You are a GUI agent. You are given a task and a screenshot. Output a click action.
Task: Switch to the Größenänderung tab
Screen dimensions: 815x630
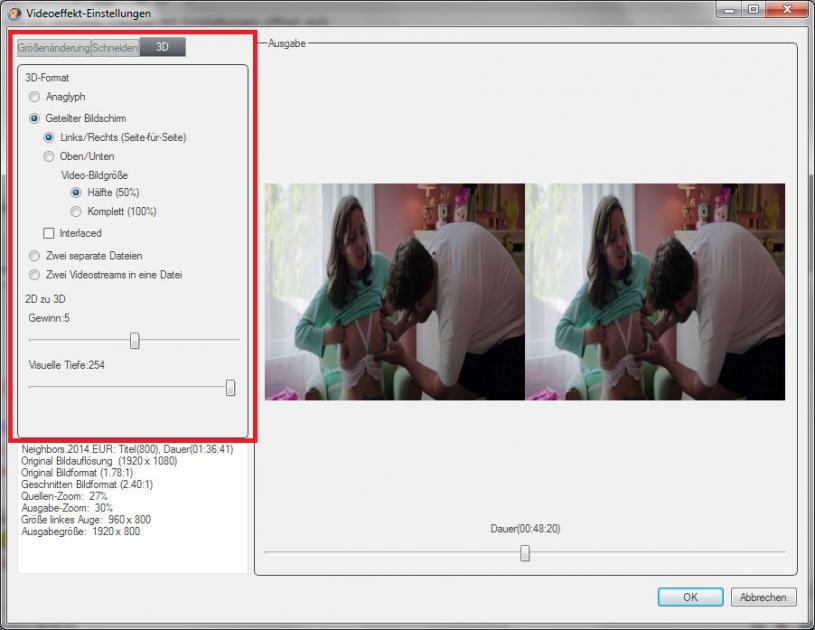tap(54, 48)
